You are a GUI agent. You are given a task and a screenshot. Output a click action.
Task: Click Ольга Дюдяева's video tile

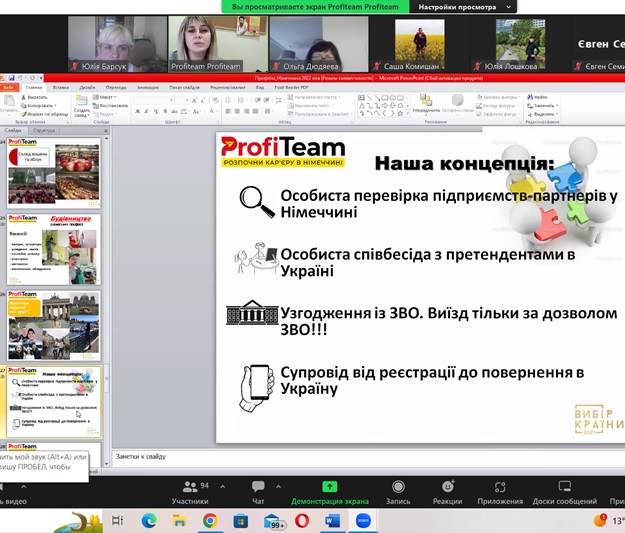coord(319,44)
